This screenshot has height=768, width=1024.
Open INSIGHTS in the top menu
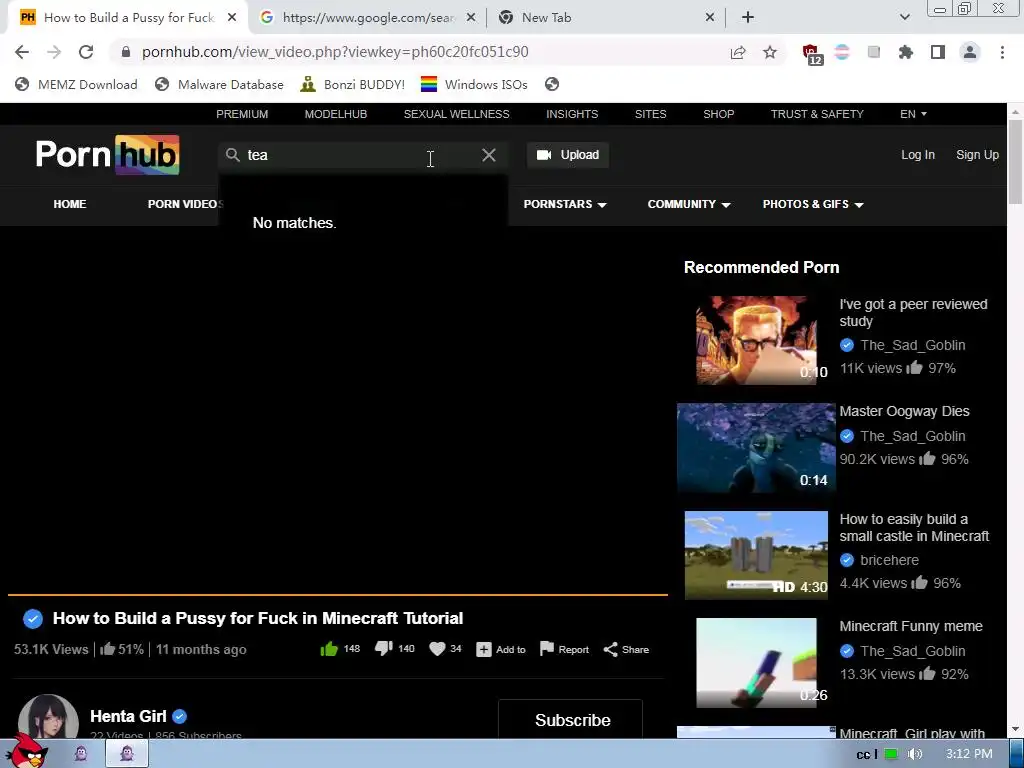[x=572, y=114]
